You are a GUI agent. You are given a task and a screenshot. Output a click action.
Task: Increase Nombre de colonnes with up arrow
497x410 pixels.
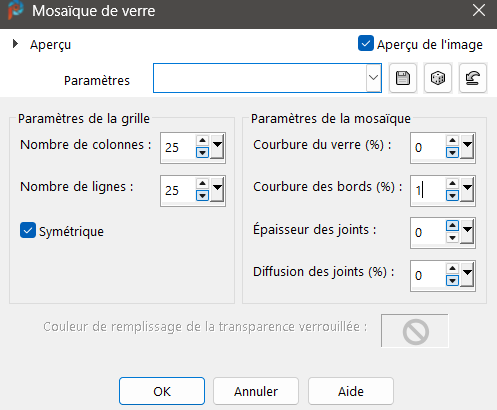202,140
